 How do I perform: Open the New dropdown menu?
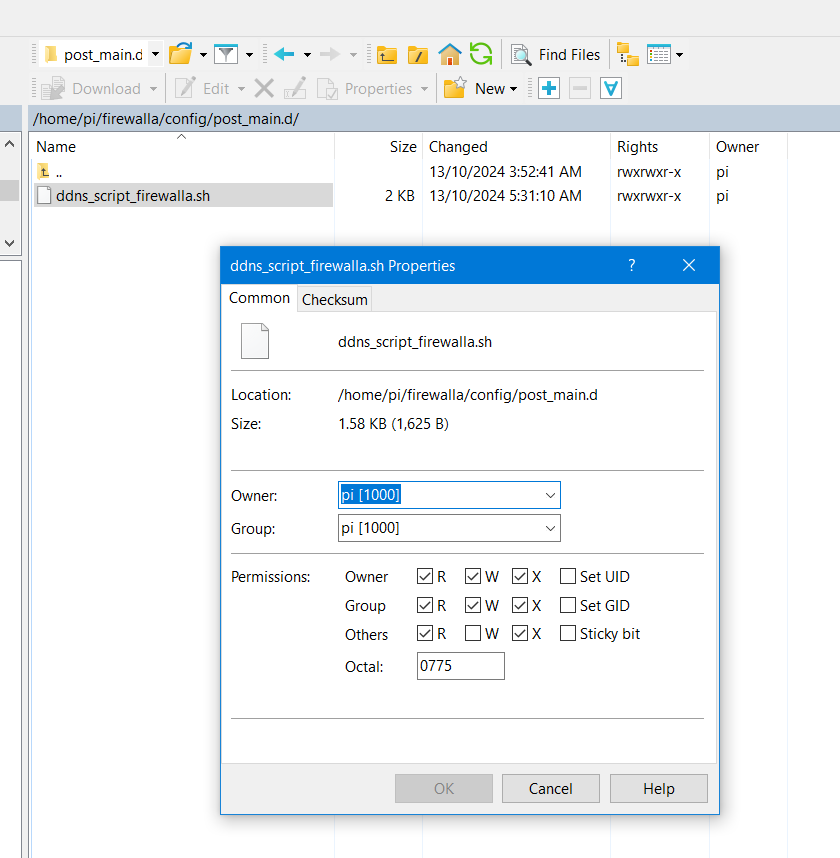495,88
